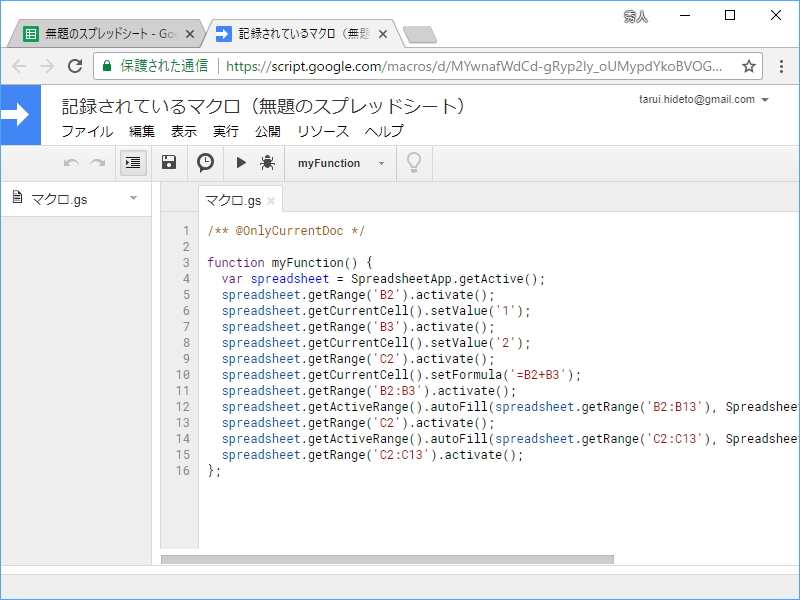
Task: Click the Redo arrow in toolbar
Action: 97,163
